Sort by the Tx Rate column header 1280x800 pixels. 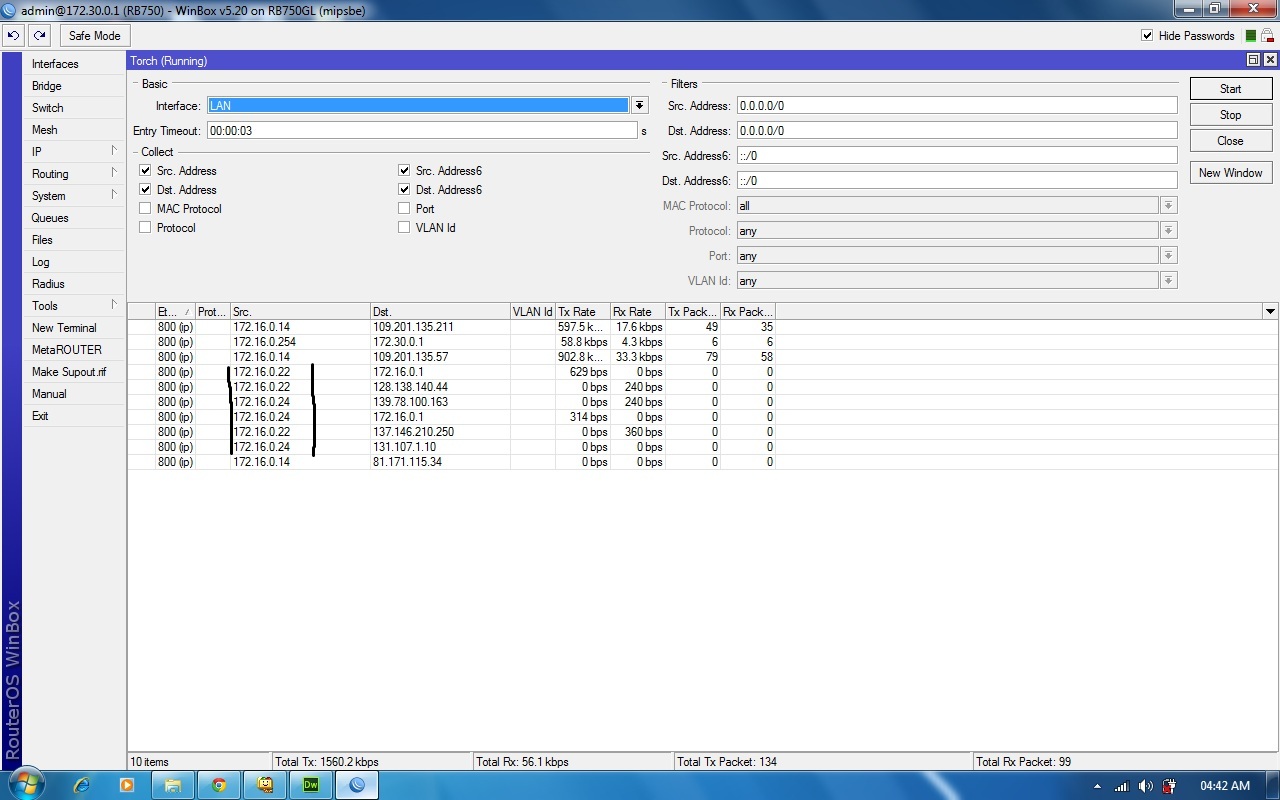582,312
